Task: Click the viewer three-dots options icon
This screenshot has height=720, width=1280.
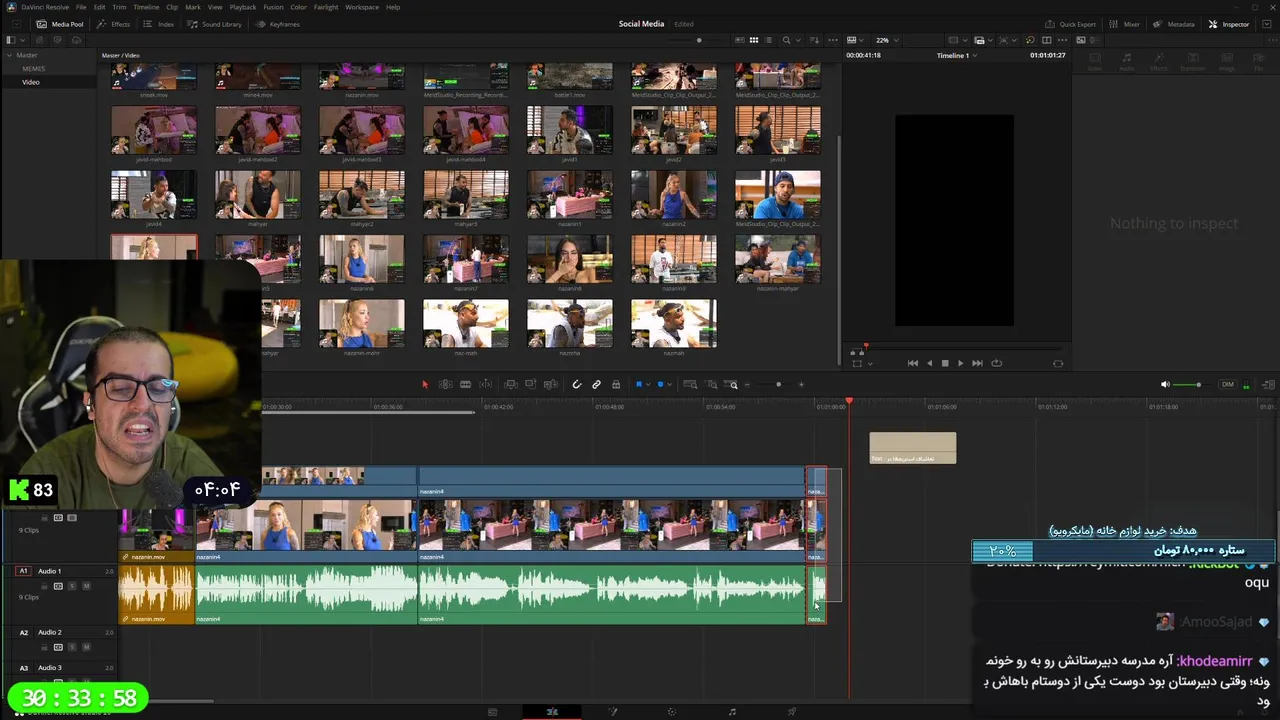Action: click(1063, 40)
